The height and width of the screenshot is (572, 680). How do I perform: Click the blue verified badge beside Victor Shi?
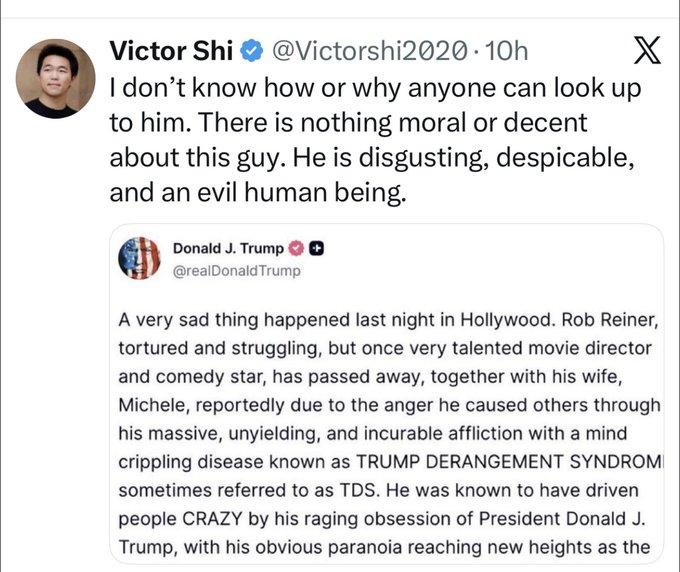tap(254, 49)
